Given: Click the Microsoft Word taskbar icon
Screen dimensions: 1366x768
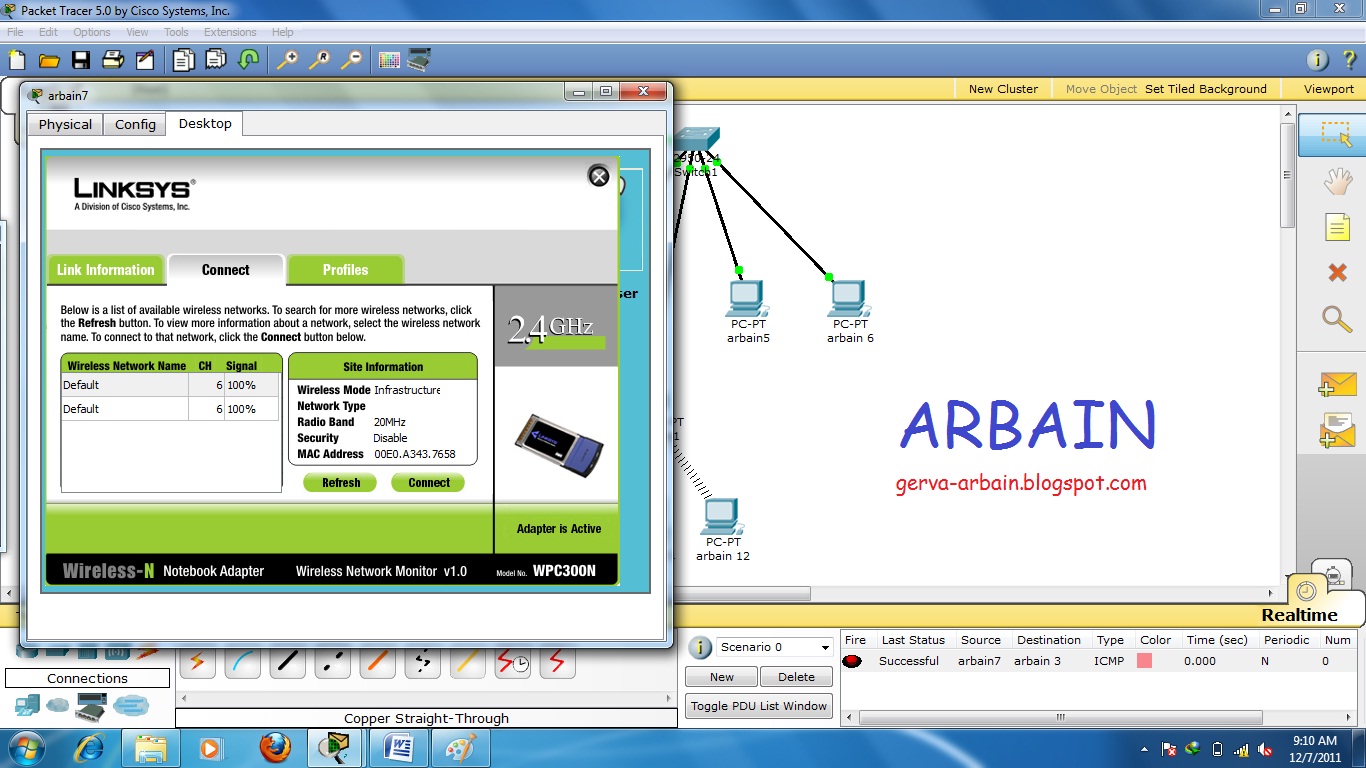Looking at the screenshot, I should (x=397, y=748).
